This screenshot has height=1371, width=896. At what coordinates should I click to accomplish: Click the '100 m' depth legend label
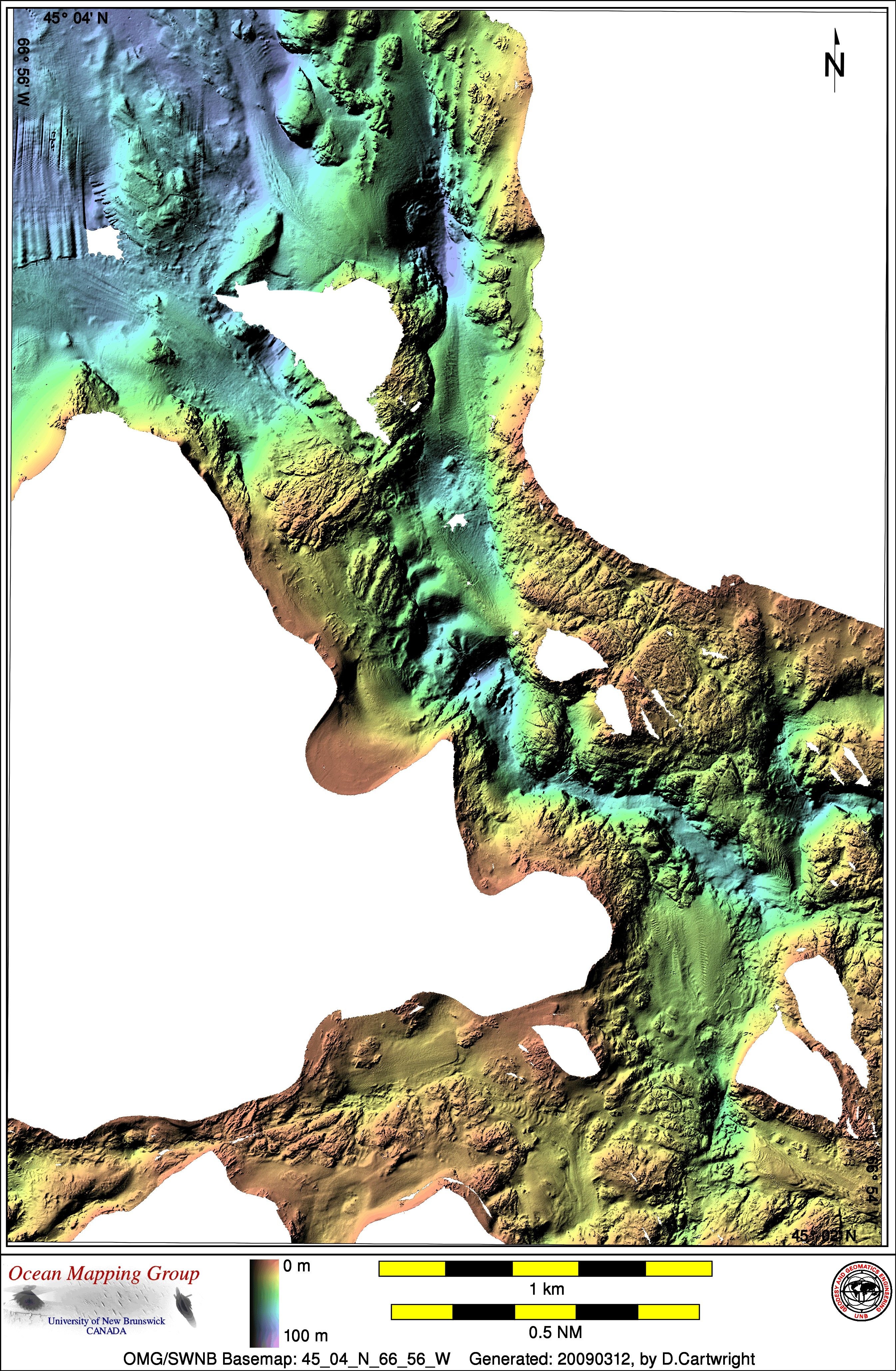[306, 1335]
